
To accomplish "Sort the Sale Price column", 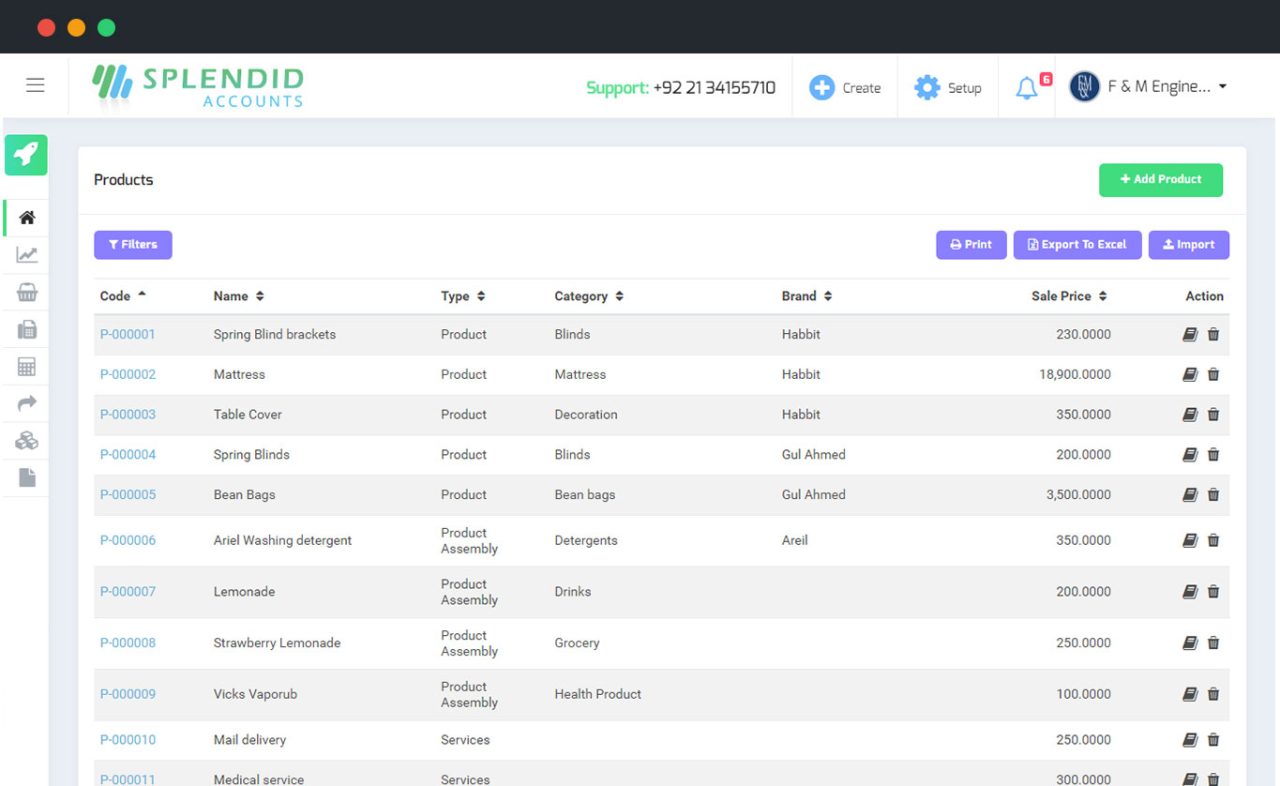I will [1102, 296].
